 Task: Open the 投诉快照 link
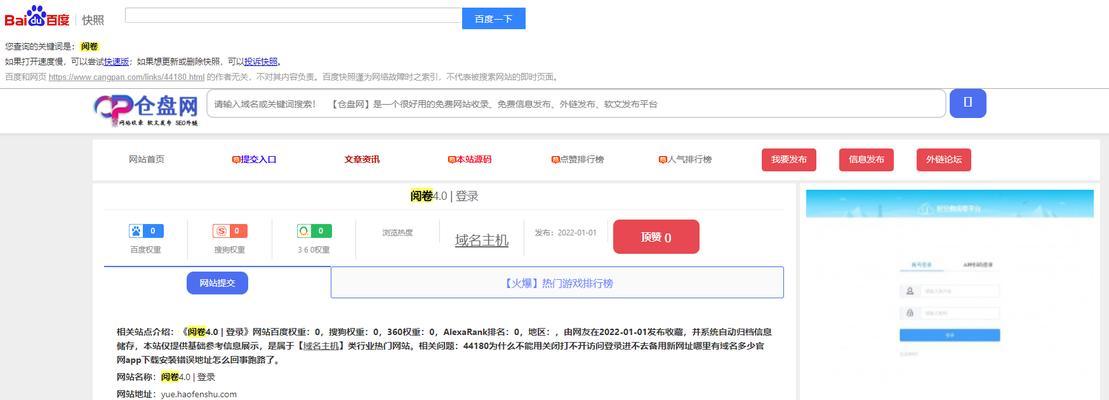261,61
